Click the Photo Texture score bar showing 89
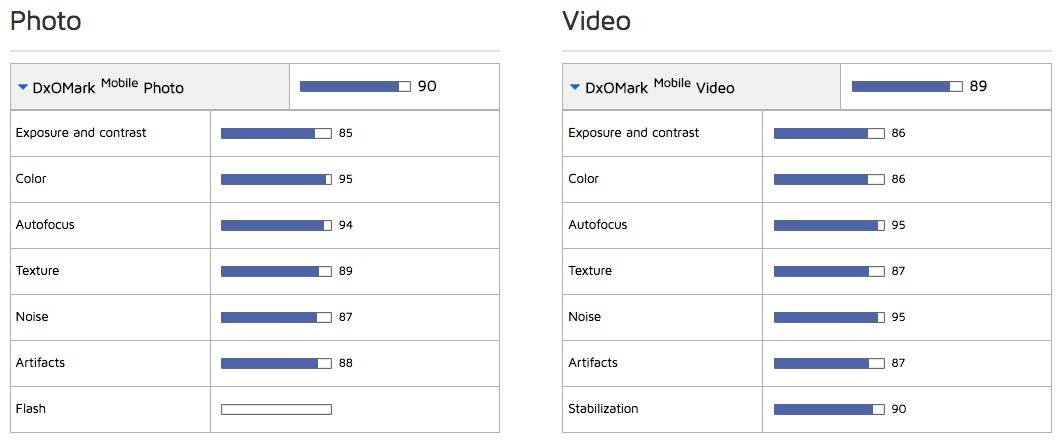The image size is (1064, 447). [276, 271]
